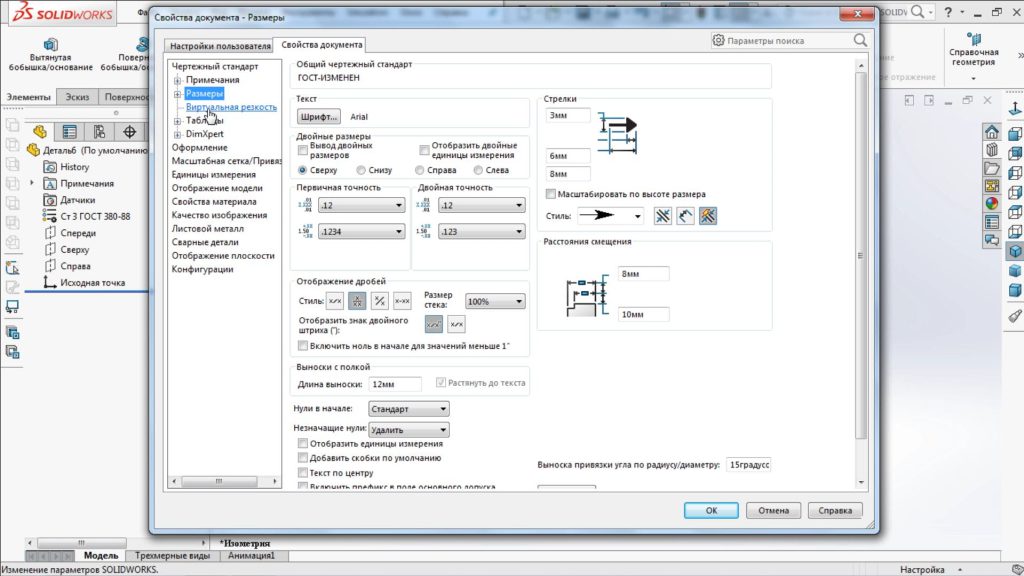1024x576 pixels.
Task: Click the home icon in task pane
Action: [x=991, y=132]
